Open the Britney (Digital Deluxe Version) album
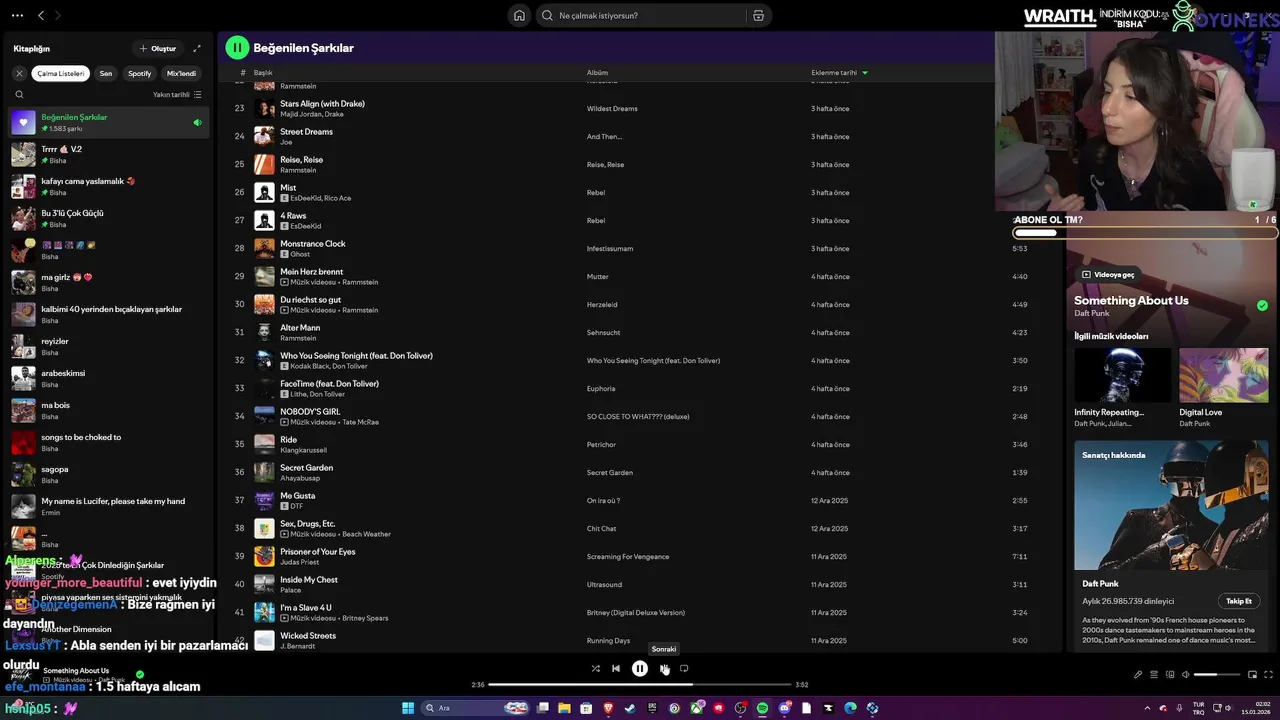 pyautogui.click(x=636, y=612)
